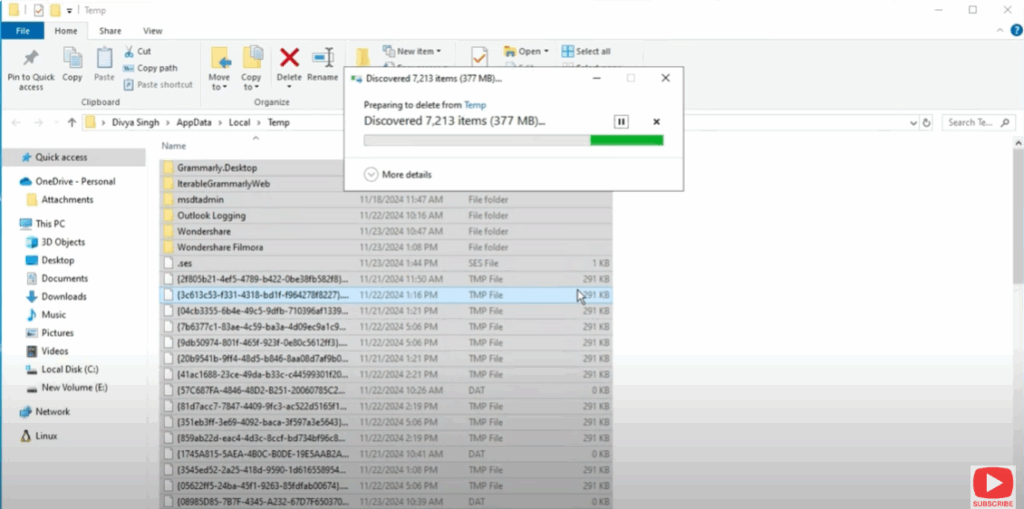The height and width of the screenshot is (509, 1024).
Task: Expand address bar history dropdown
Action: 913,122
